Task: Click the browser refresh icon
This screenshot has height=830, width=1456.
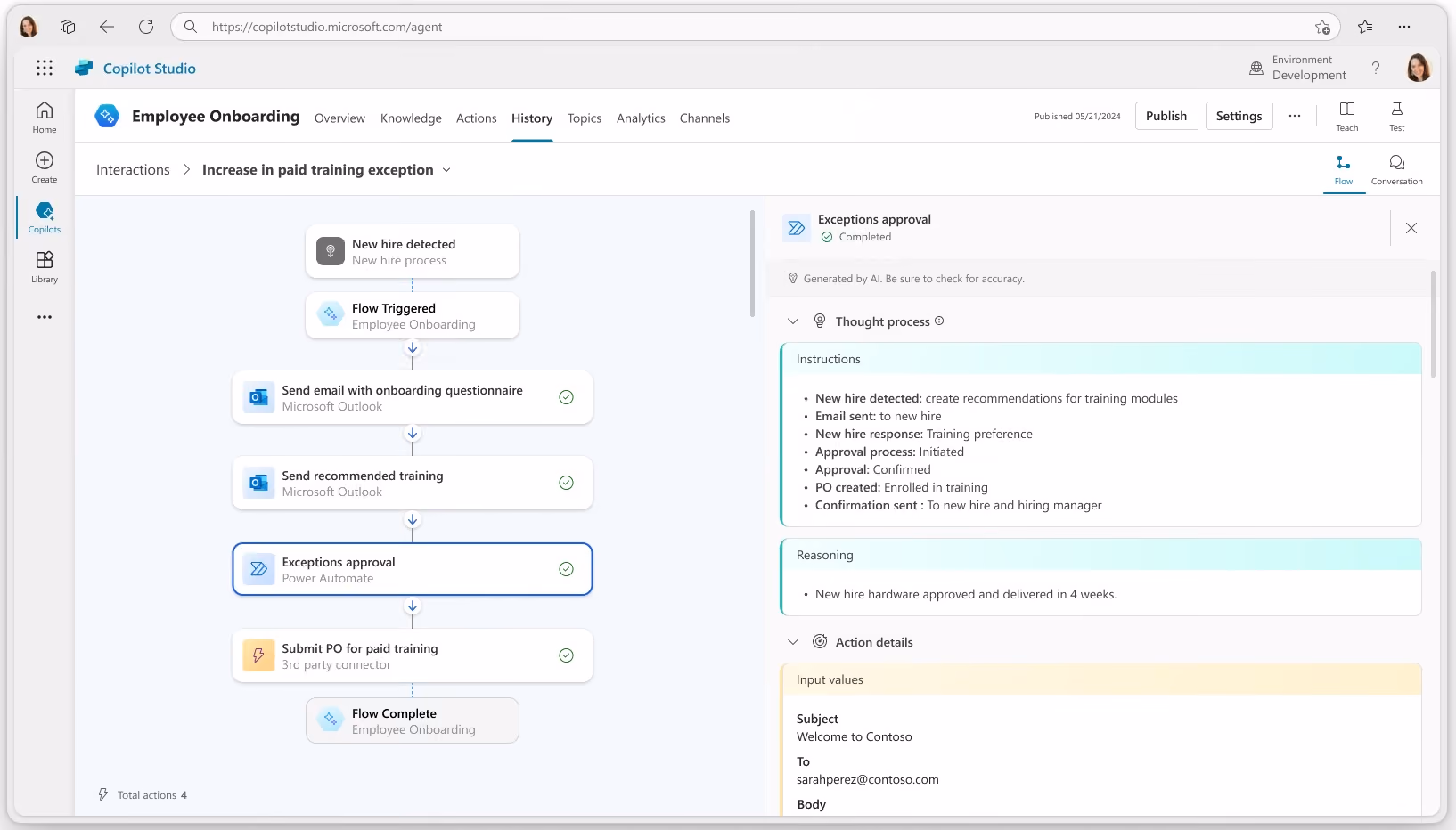Action: pyautogui.click(x=146, y=27)
